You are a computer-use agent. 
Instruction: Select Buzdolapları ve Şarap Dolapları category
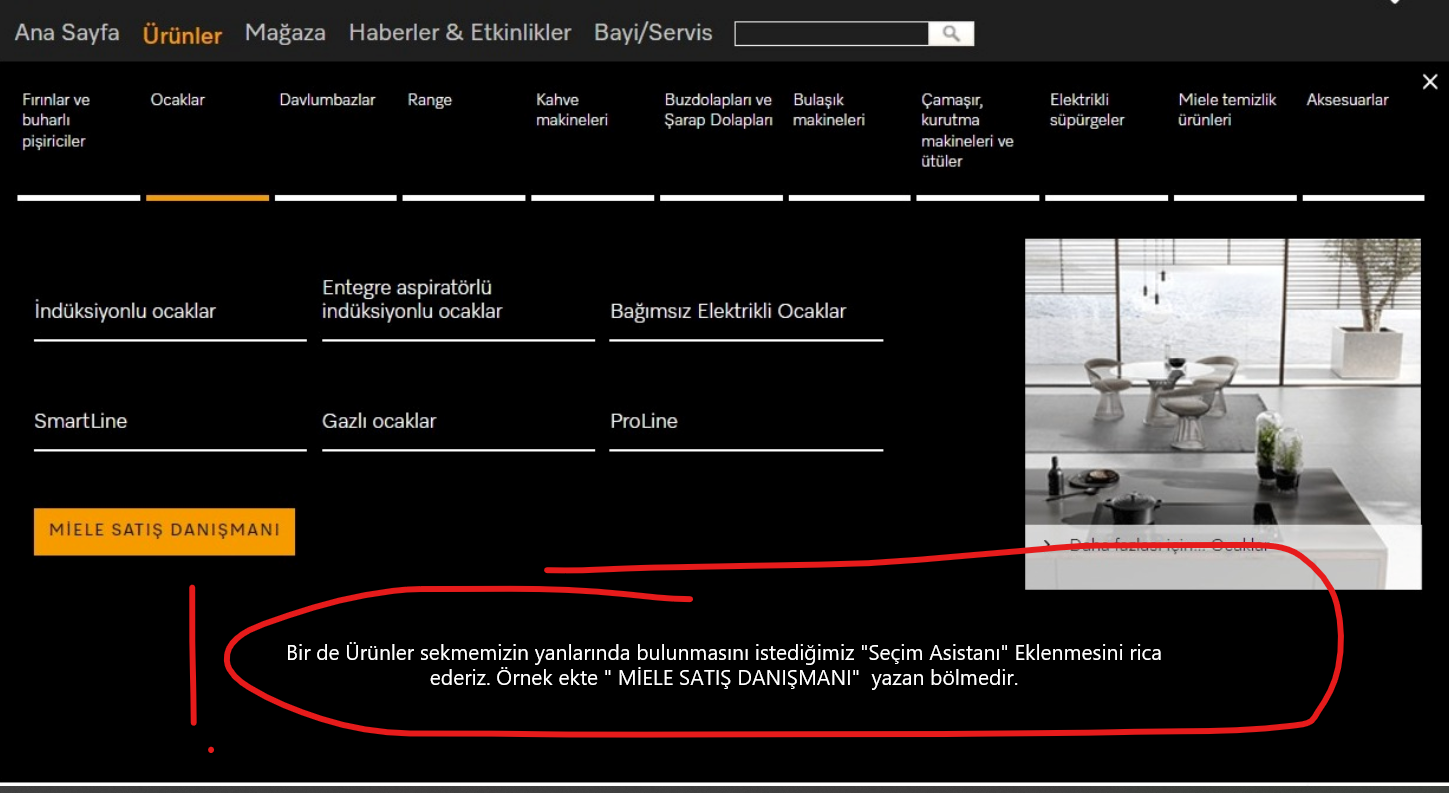[x=720, y=110]
